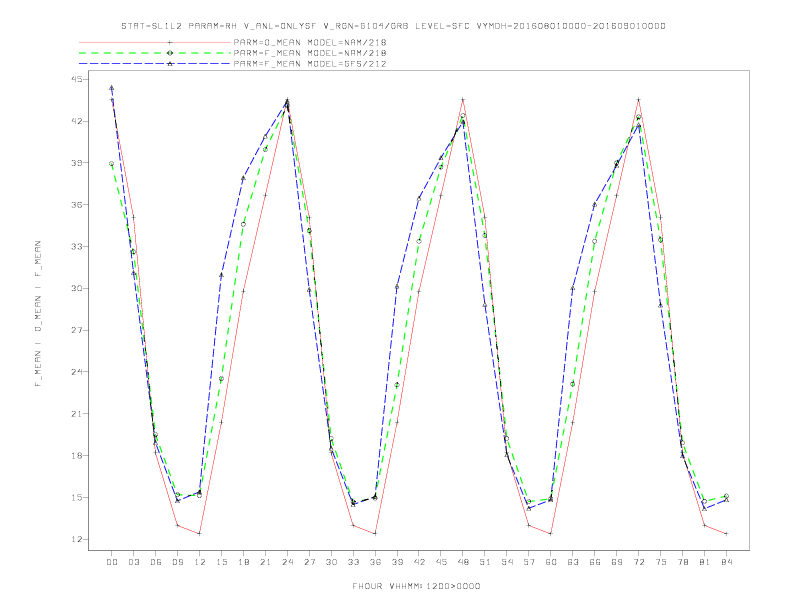This screenshot has width=792, height=612.
Task: Click forecast hour label 45 on horizontal axis
Action: (441, 562)
